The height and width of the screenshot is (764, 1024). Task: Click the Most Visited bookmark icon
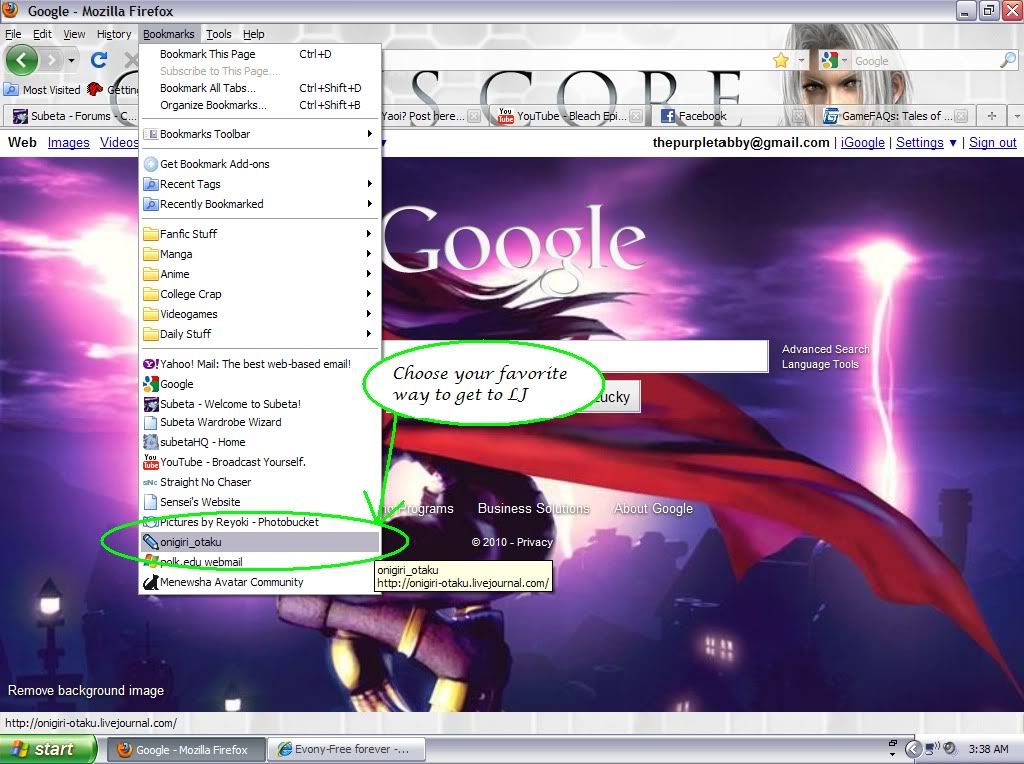pyautogui.click(x=11, y=89)
